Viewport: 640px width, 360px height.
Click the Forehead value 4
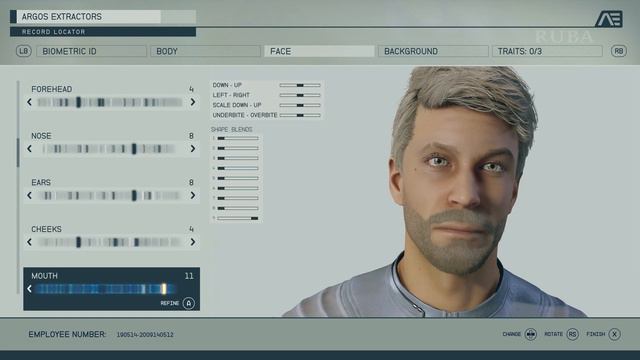pyautogui.click(x=191, y=89)
